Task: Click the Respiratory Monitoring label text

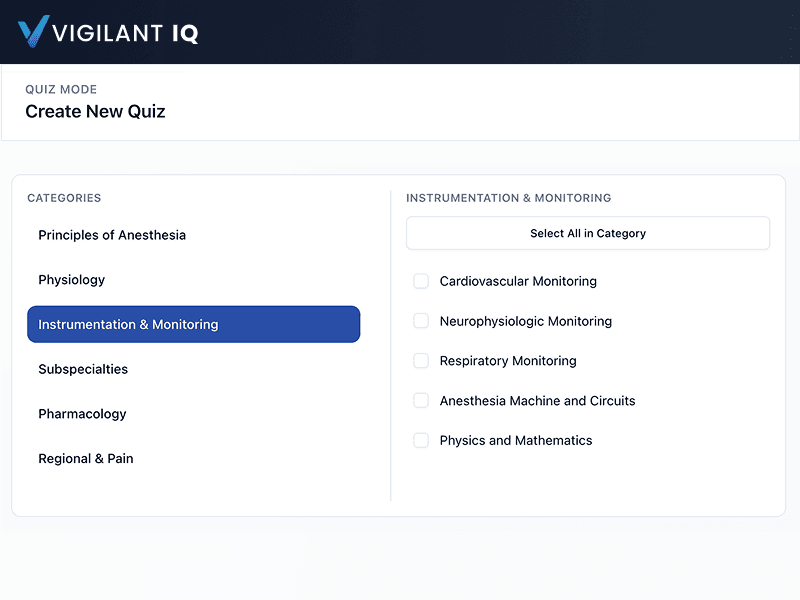Action: (x=508, y=361)
